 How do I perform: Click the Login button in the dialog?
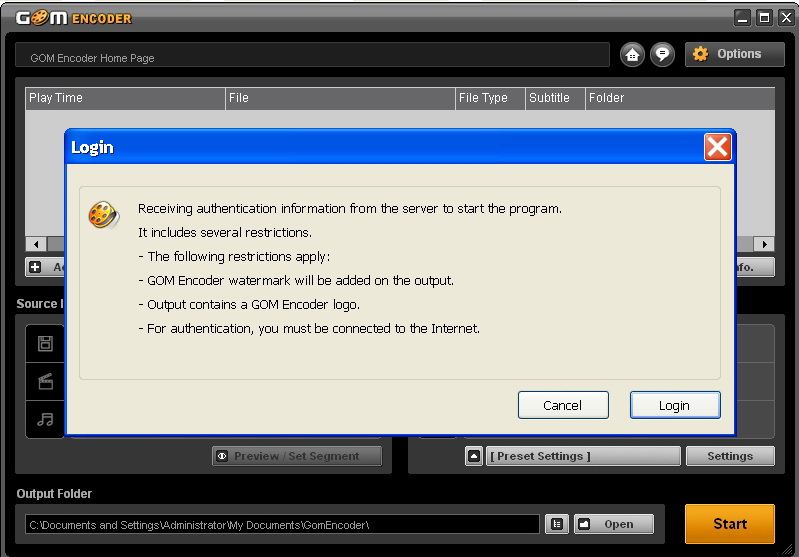coord(674,405)
